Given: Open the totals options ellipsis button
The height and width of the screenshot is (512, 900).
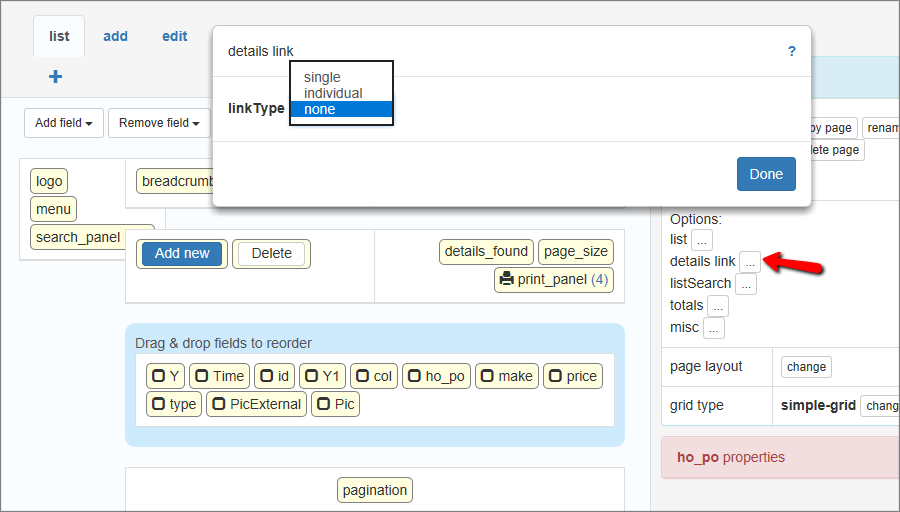Looking at the screenshot, I should coord(717,306).
